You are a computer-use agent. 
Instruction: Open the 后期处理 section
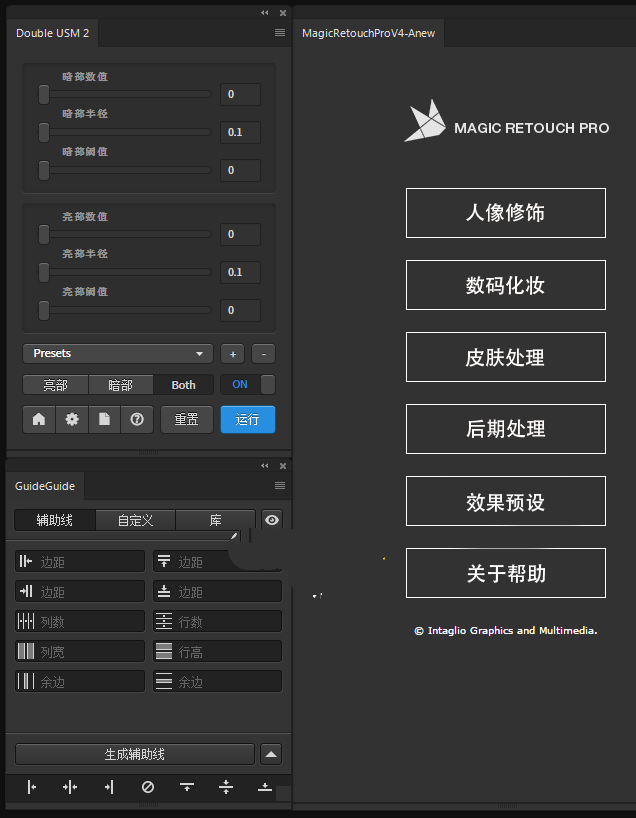click(x=506, y=429)
